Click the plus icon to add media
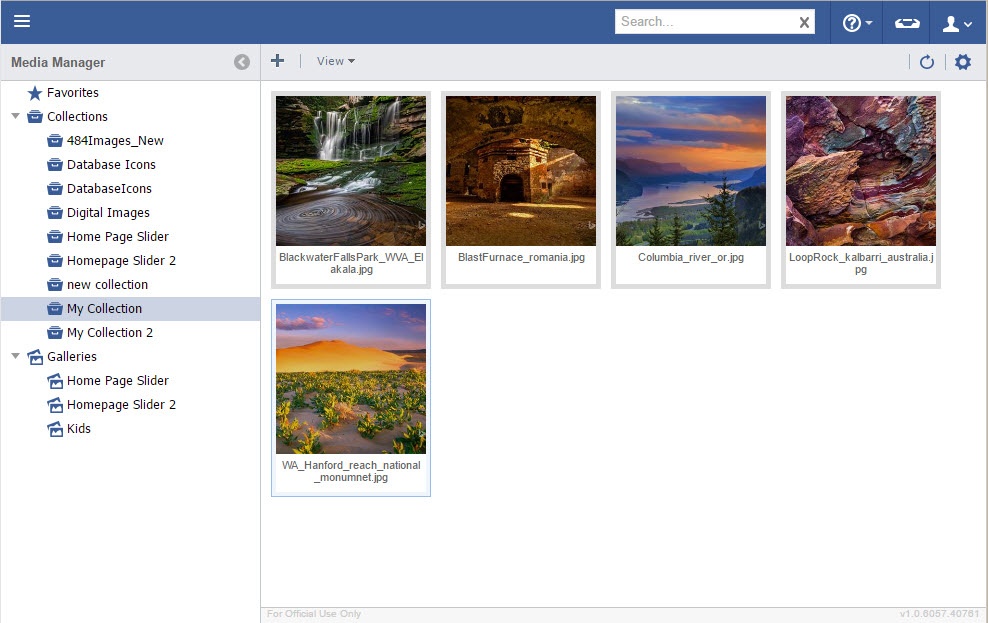Screen dimensions: 988x623 click(x=278, y=61)
